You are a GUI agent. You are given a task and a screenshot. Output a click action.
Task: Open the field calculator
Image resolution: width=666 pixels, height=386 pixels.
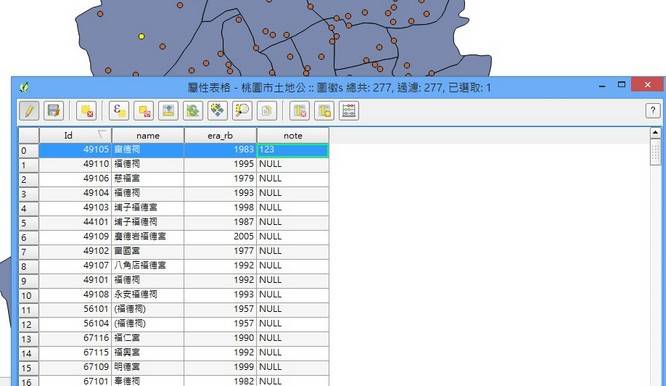point(349,111)
